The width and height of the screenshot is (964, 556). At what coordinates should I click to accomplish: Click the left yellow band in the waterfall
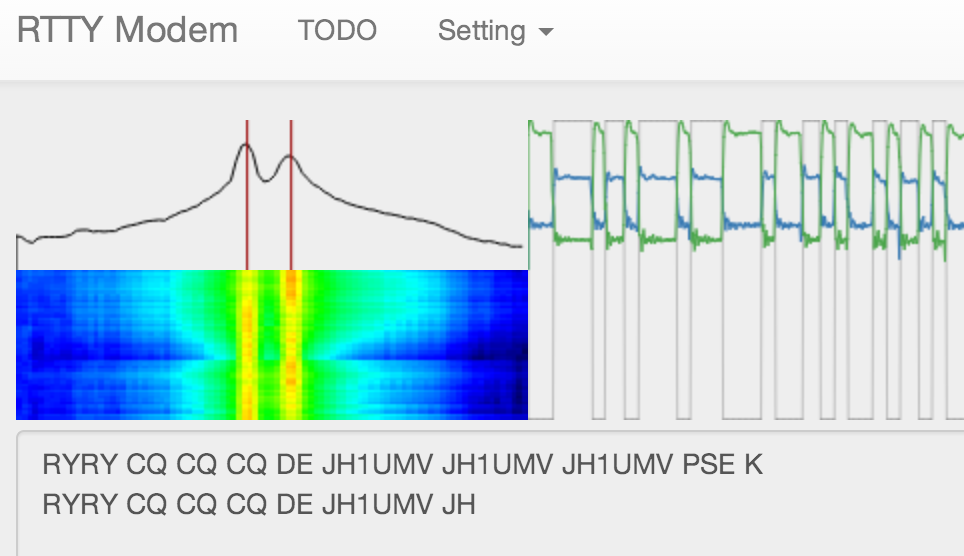point(247,345)
